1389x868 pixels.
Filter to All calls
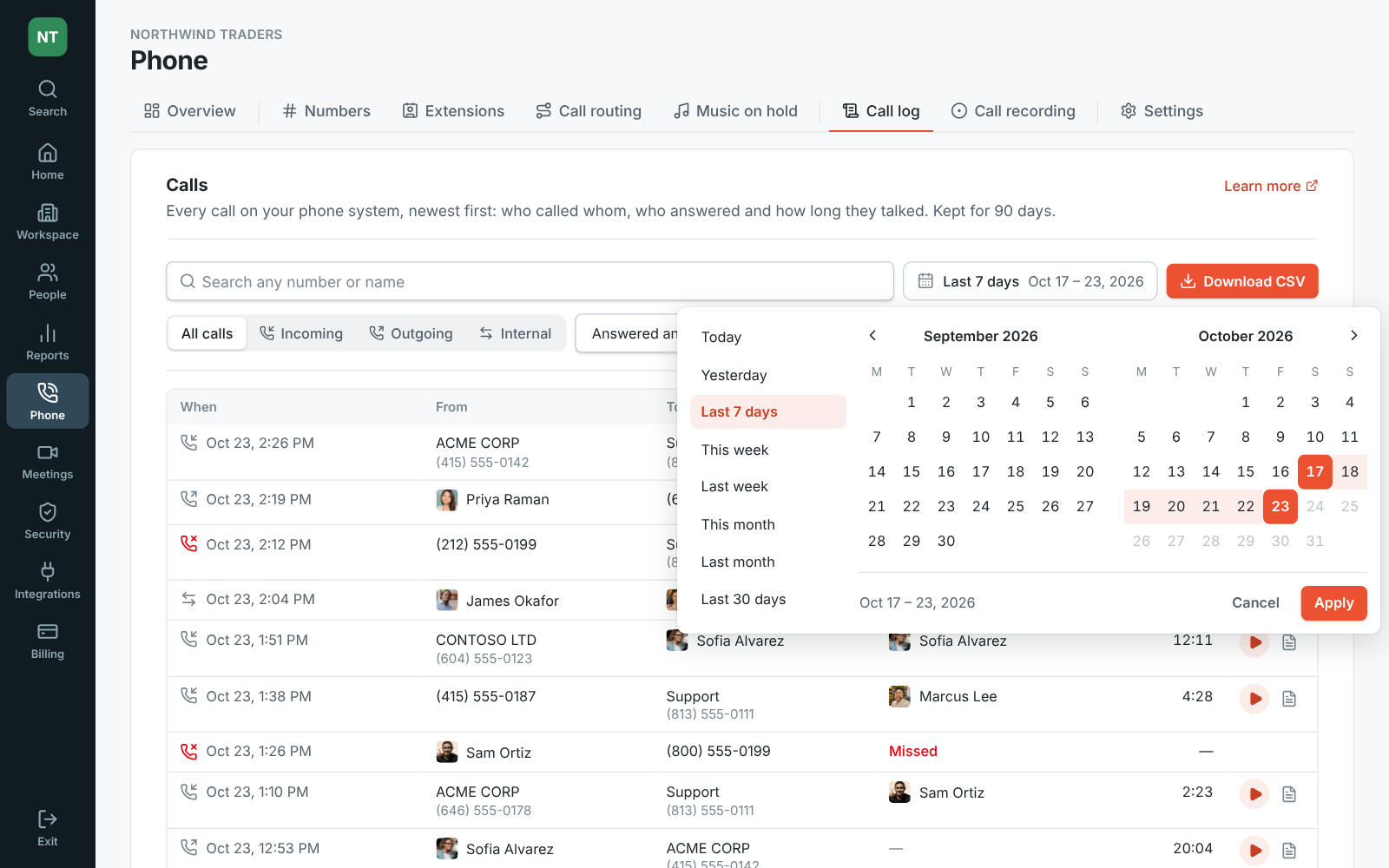coord(207,333)
